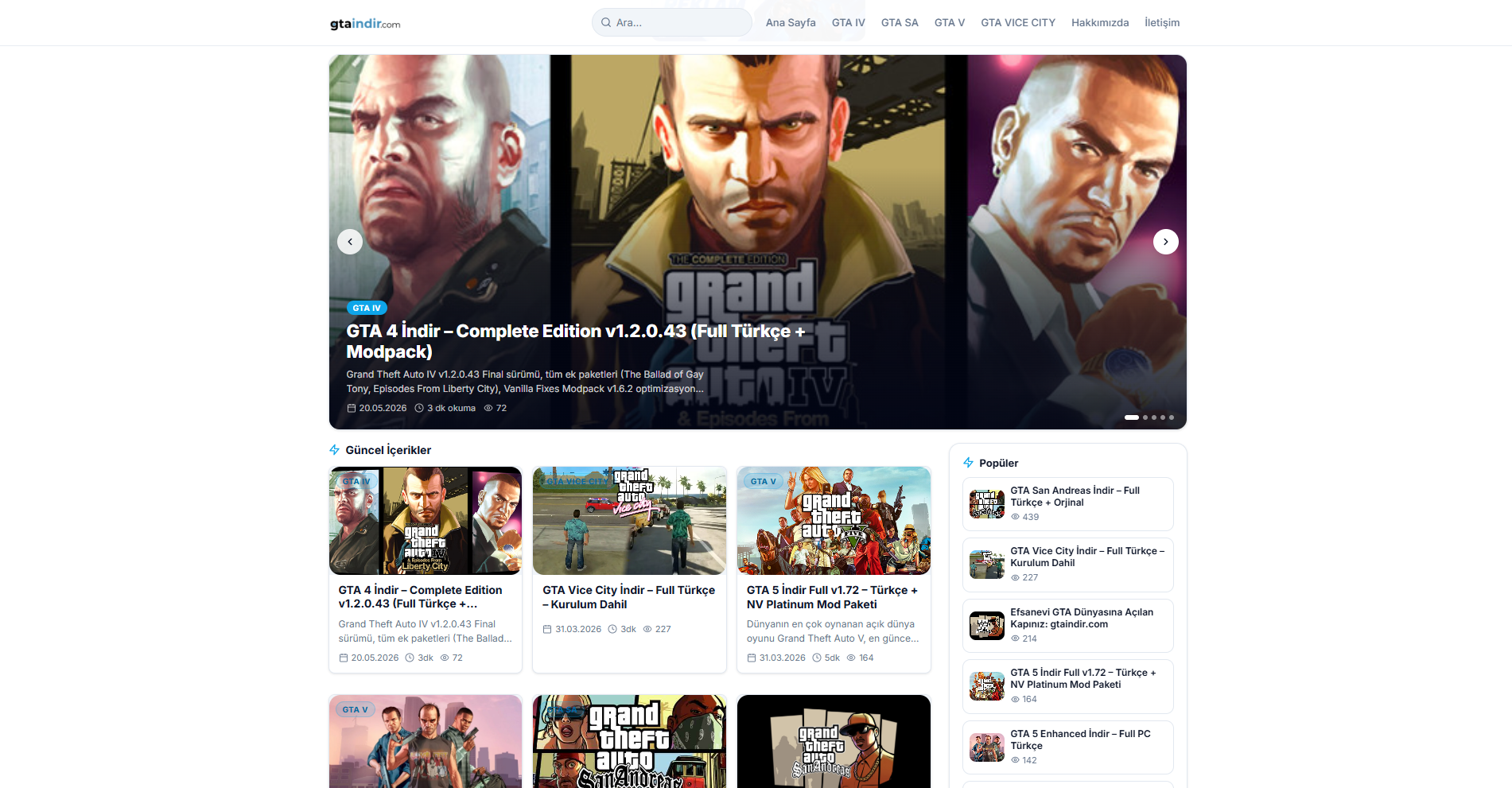1512x788 pixels.
Task: Open GTA 4 İndir card thumbnail
Action: coord(426,521)
